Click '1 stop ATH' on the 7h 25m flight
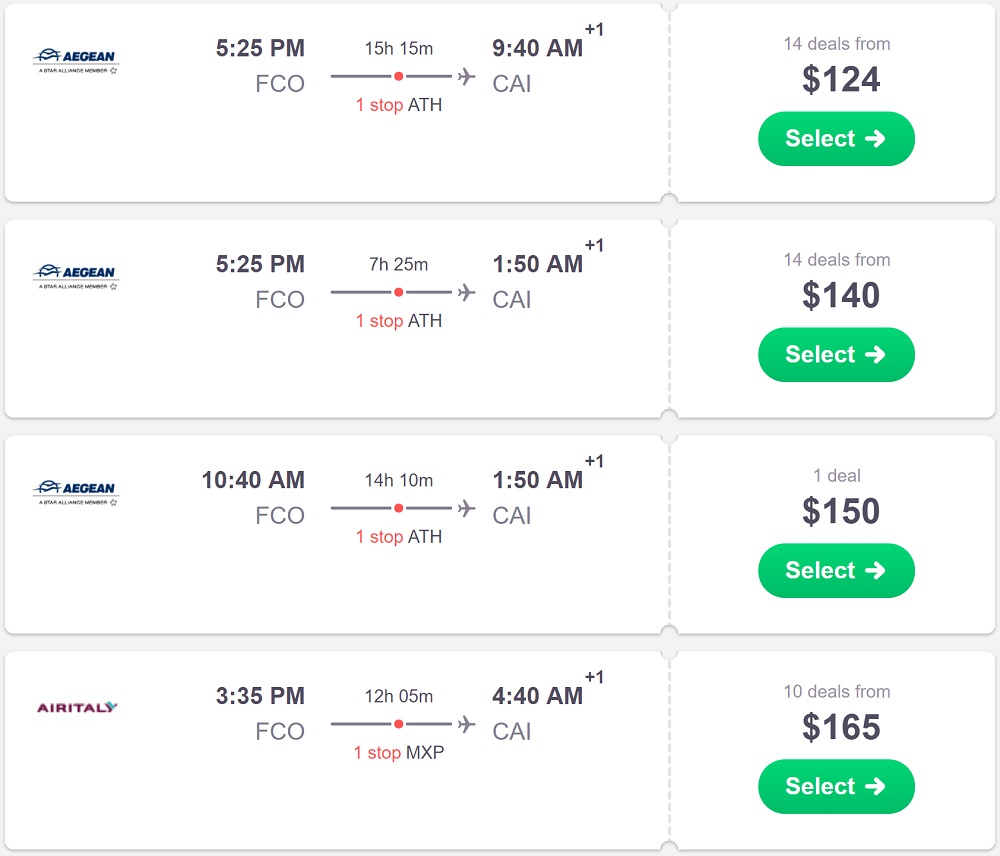The width and height of the screenshot is (1000, 856). (398, 321)
